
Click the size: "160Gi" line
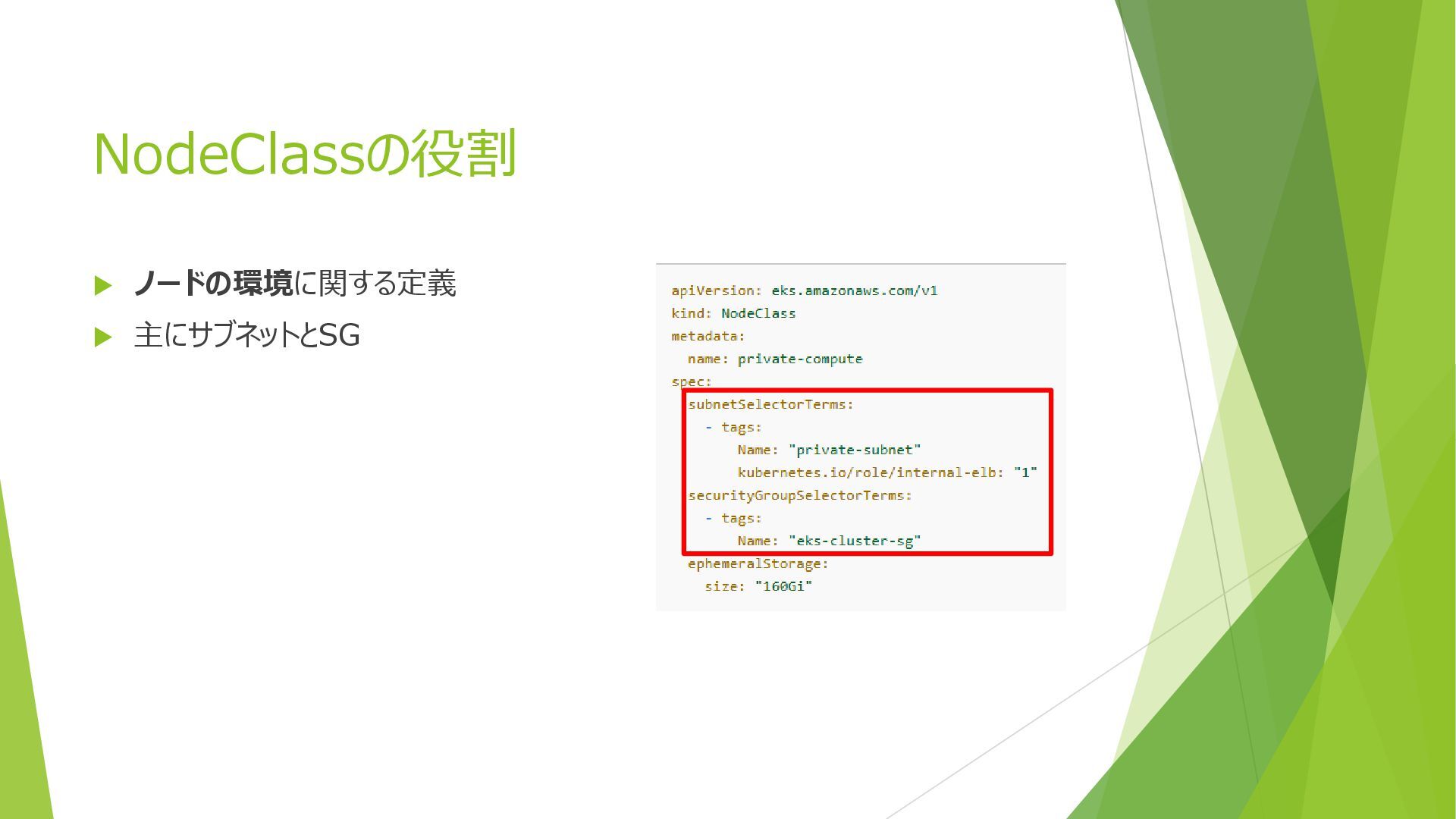(x=758, y=586)
